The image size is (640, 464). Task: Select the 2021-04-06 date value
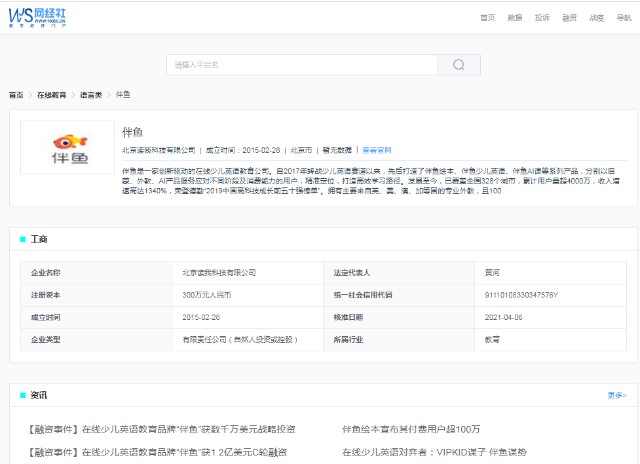click(503, 317)
